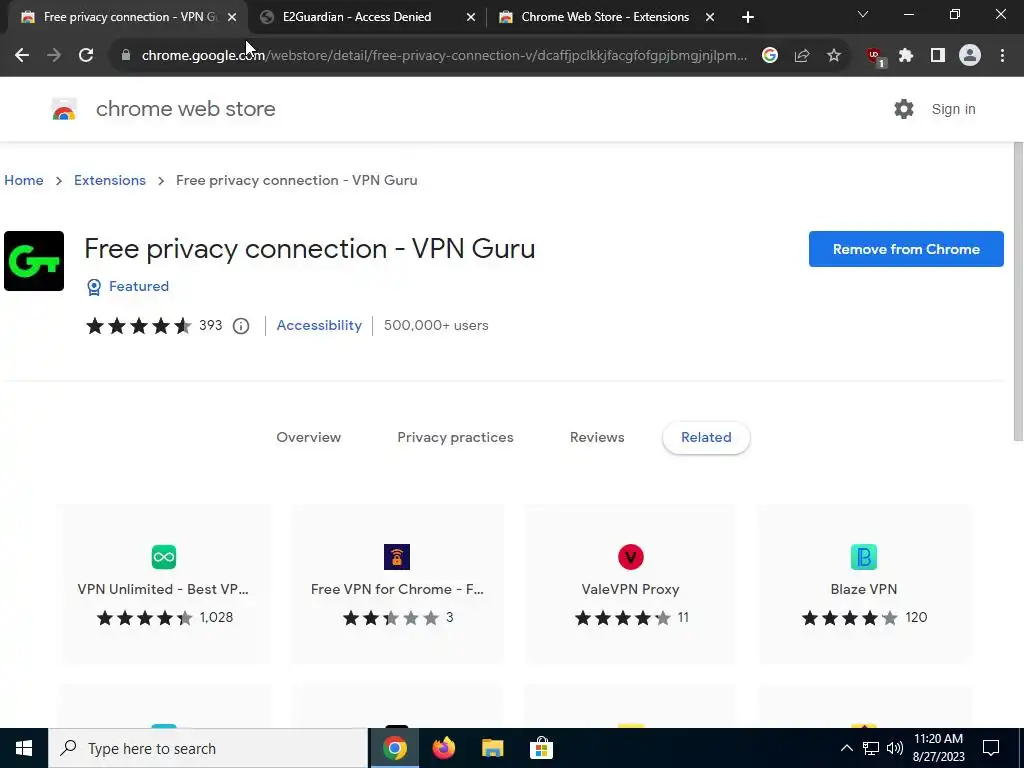This screenshot has width=1024, height=768.
Task: Click the ratings info icon next to 393
Action: pos(241,326)
